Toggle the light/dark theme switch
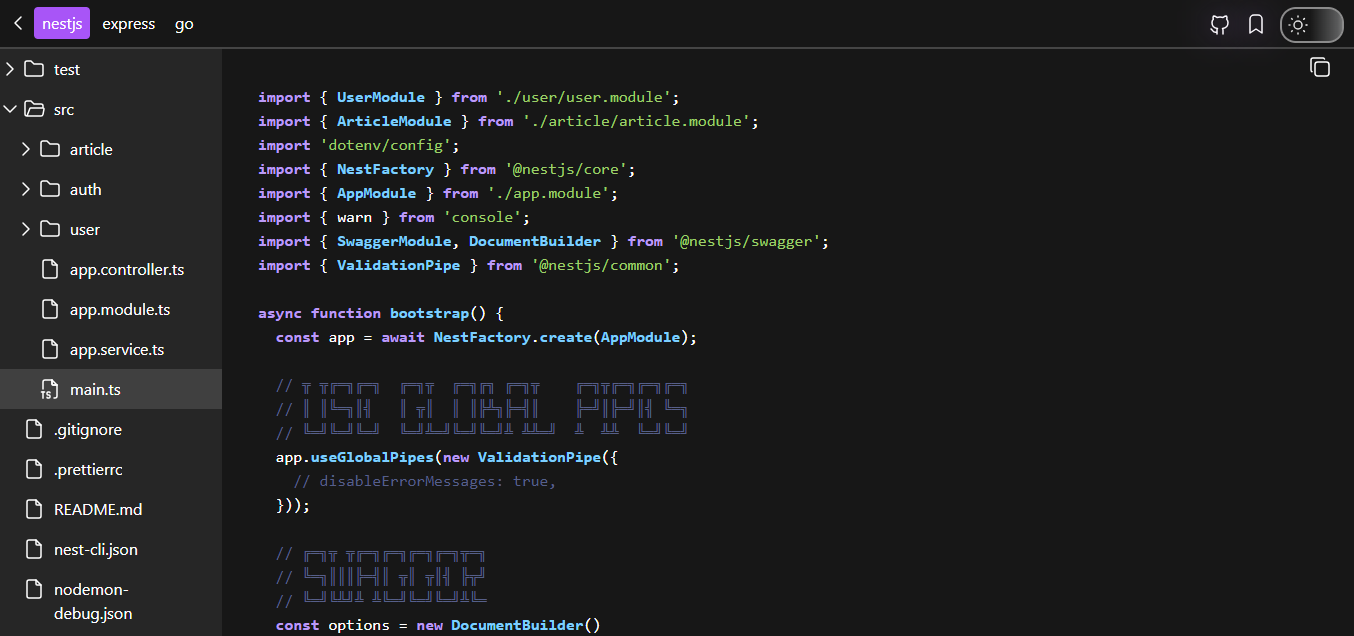 point(1311,25)
